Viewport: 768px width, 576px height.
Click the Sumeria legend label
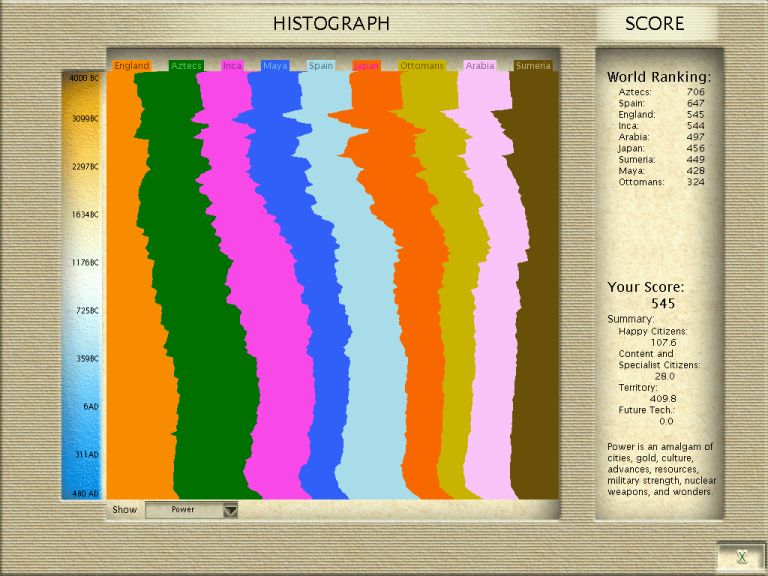coord(533,66)
